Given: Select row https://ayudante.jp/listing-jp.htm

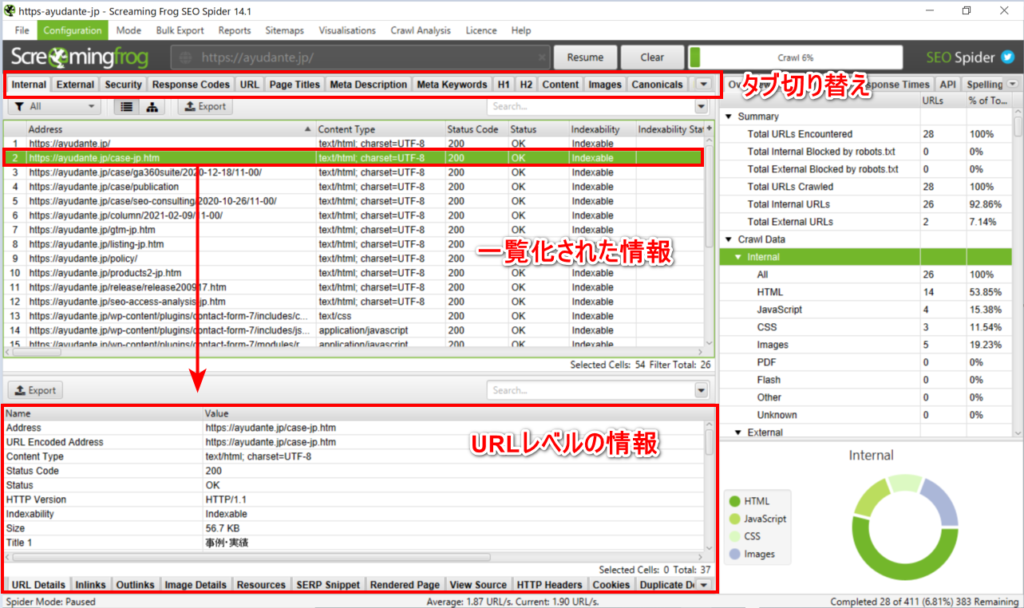Looking at the screenshot, I should click(x=354, y=244).
